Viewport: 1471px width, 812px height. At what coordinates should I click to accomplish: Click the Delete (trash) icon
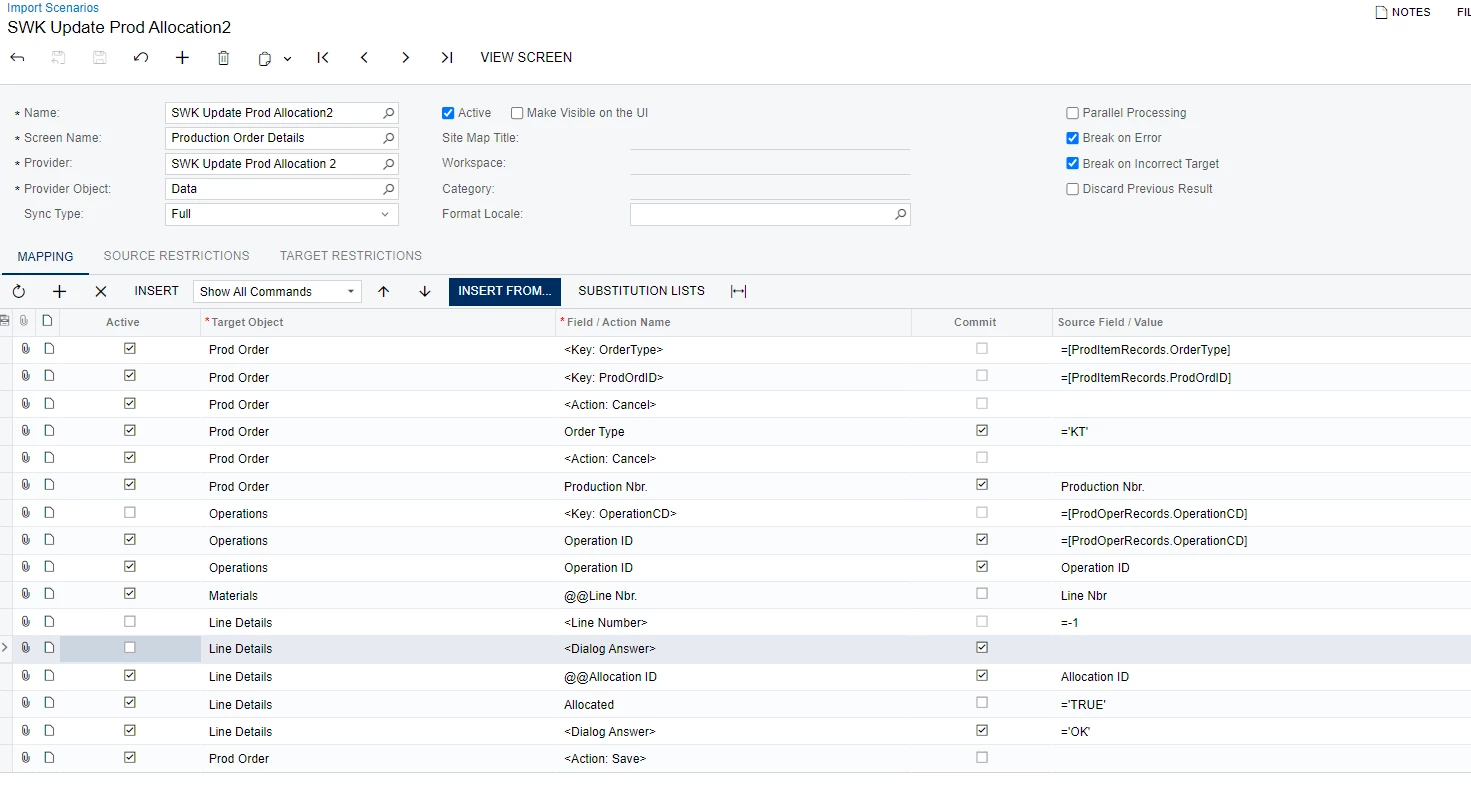[x=223, y=57]
